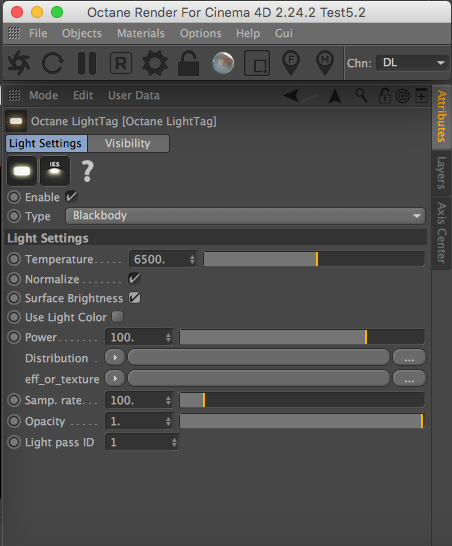This screenshot has height=546, width=452.
Task: Switch to the Visibility tab
Action: (128, 143)
